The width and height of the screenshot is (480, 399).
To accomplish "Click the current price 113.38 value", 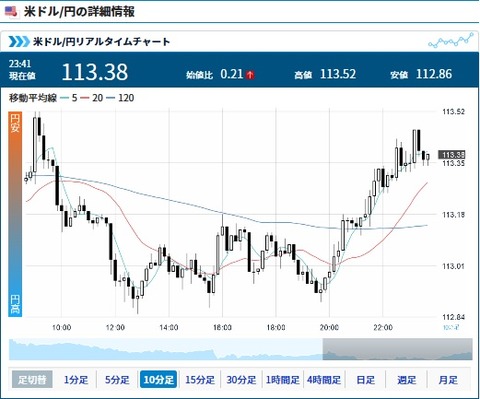I will 95,72.
